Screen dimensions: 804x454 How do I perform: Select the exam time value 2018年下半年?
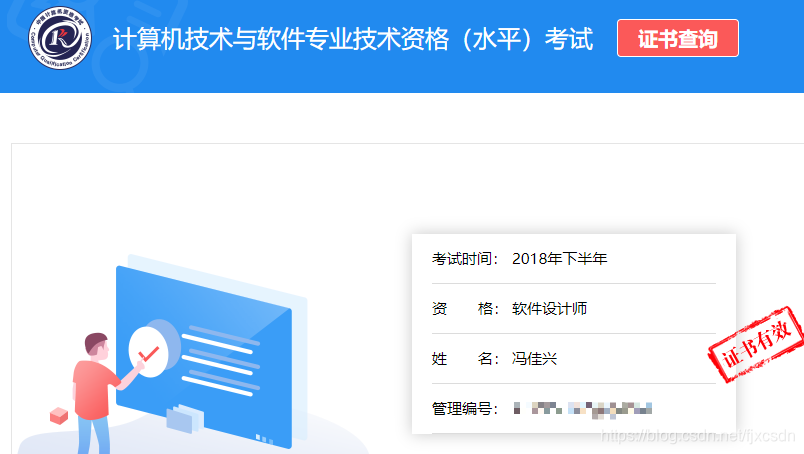pyautogui.click(x=559, y=259)
